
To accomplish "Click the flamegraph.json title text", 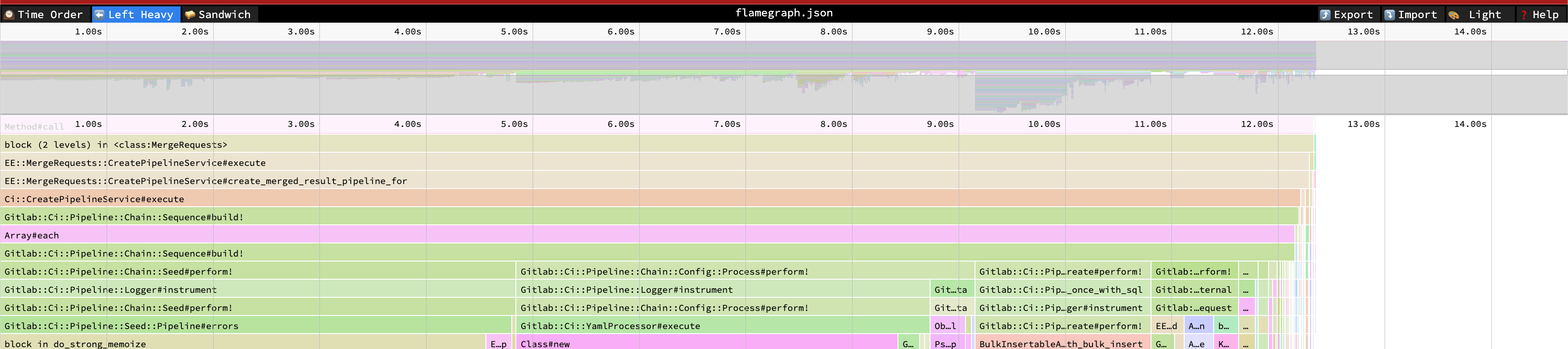I will (784, 13).
